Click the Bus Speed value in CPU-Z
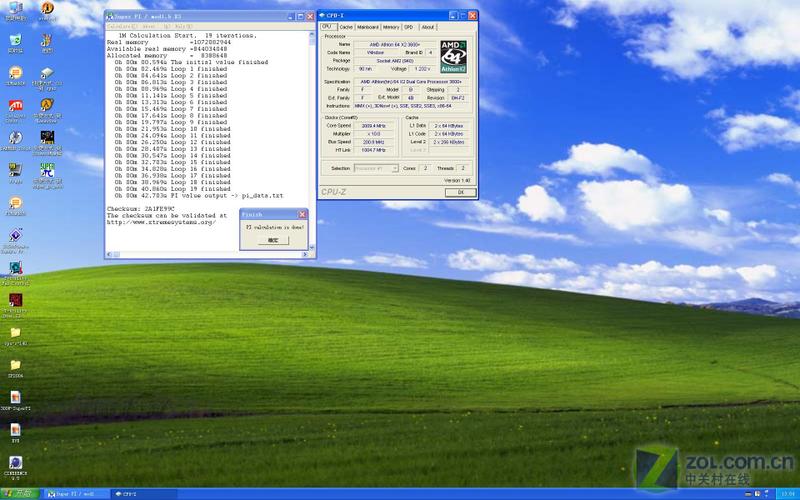The image size is (800, 500). [373, 142]
